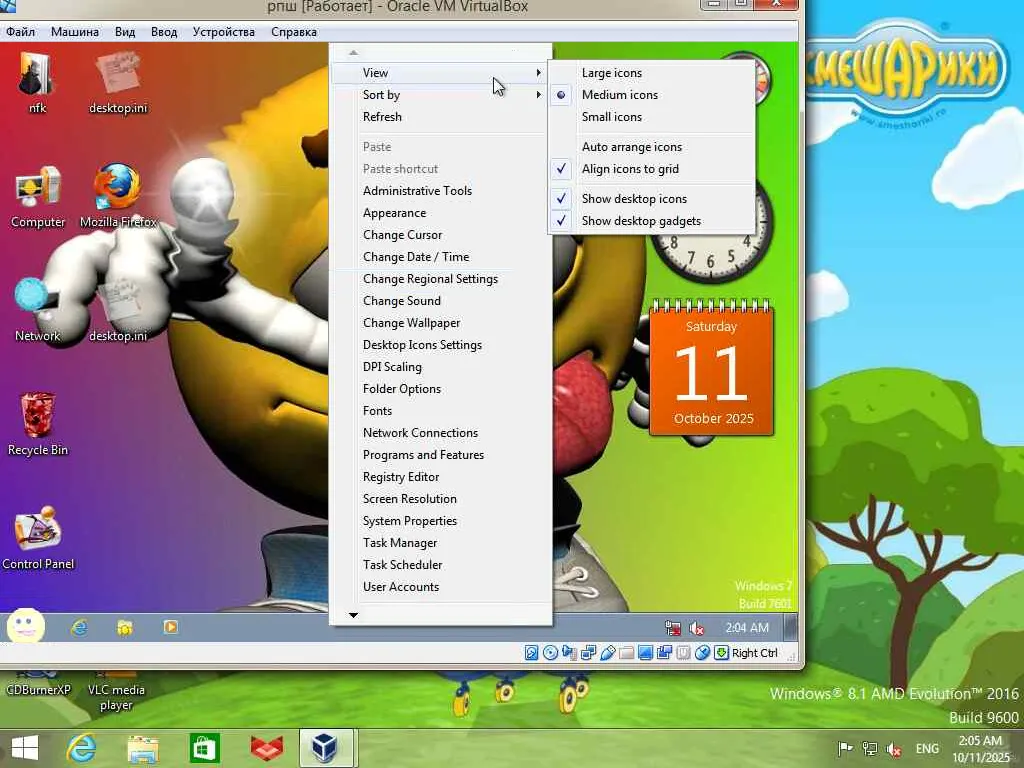
Task: Click the VirtualBox CPU status icon
Action: click(683, 652)
